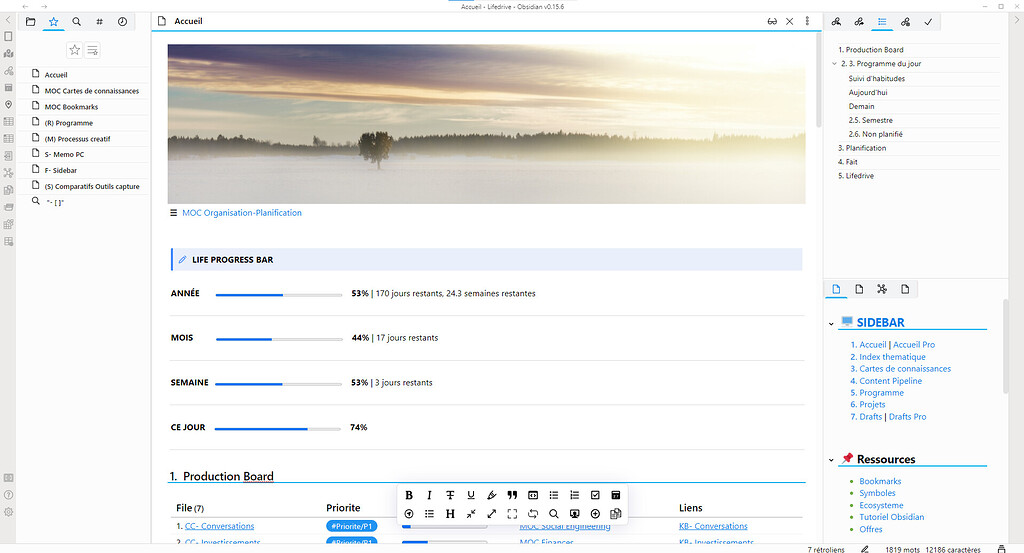Collapse the SIDEBAR section

click(831, 324)
